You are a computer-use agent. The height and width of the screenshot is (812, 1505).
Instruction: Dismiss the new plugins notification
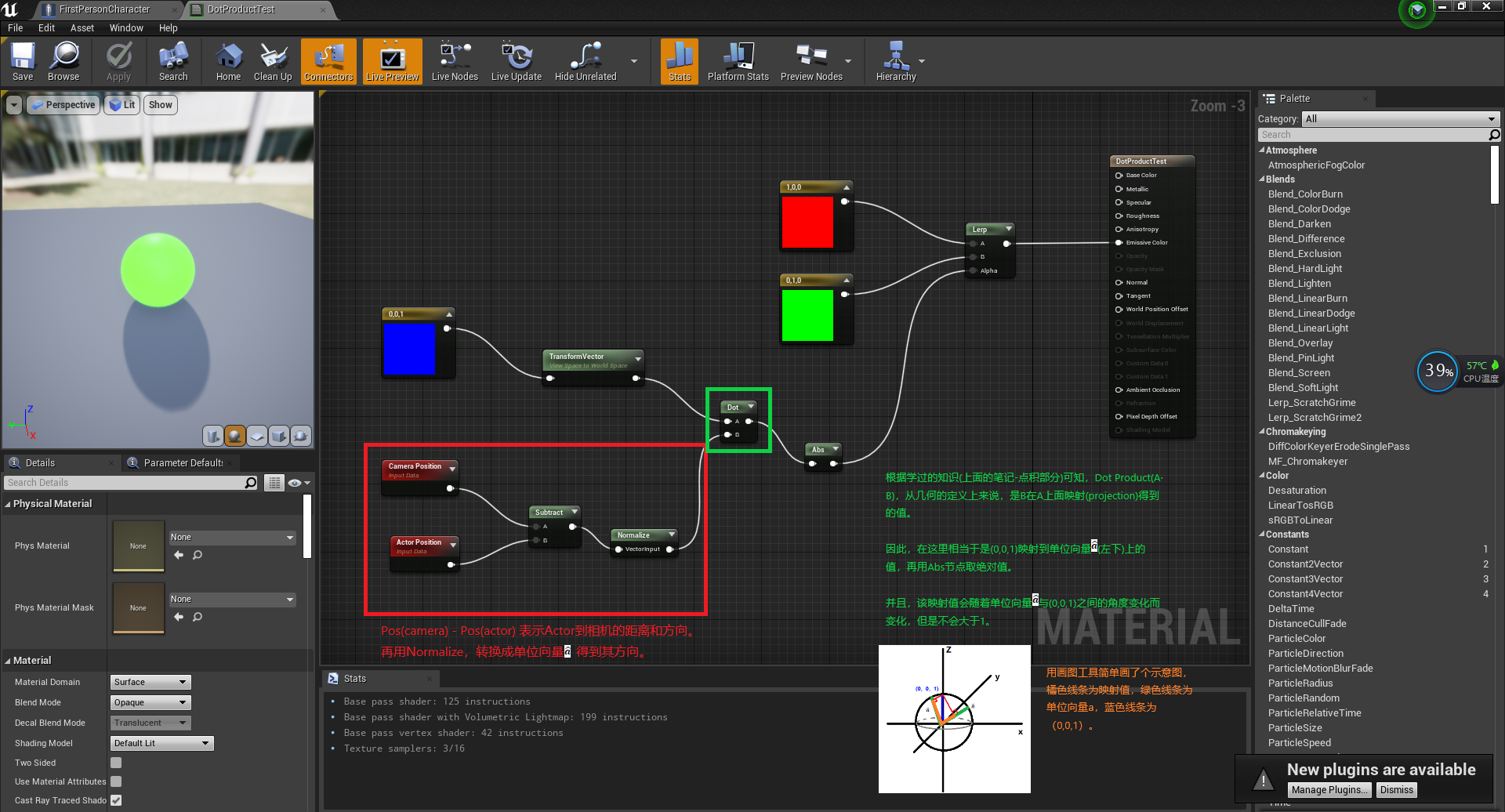click(x=1397, y=790)
